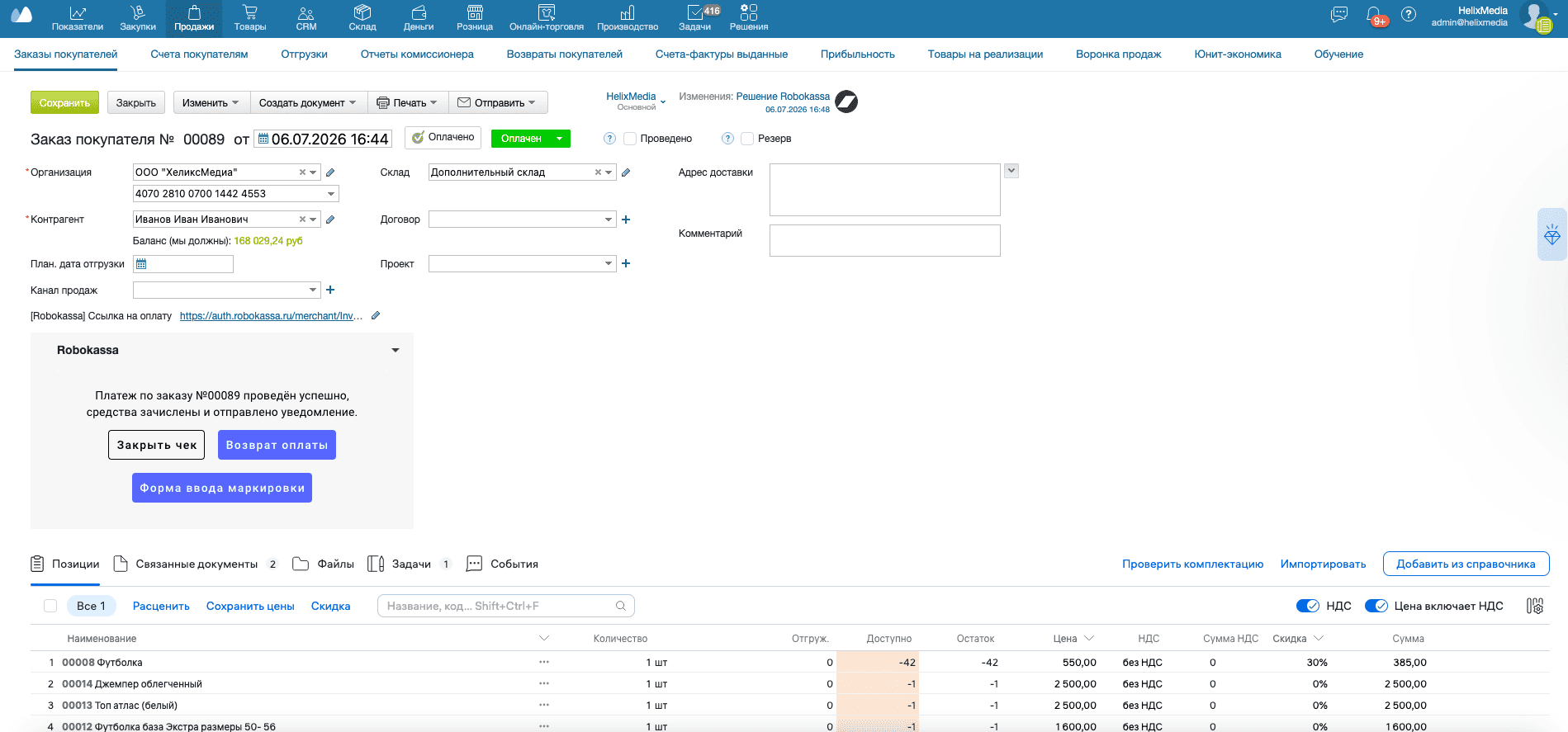Screen dimensions: 1568x732
Task: Open the Robokassa payment link
Action: (x=271, y=316)
